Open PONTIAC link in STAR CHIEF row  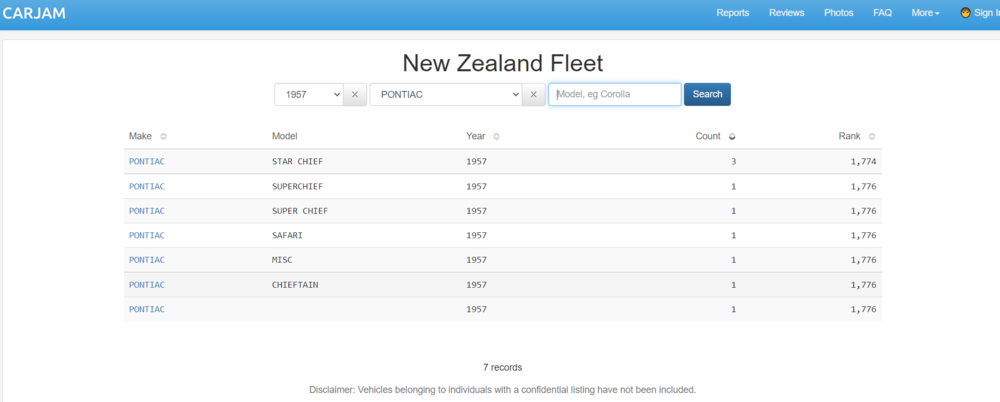click(147, 161)
